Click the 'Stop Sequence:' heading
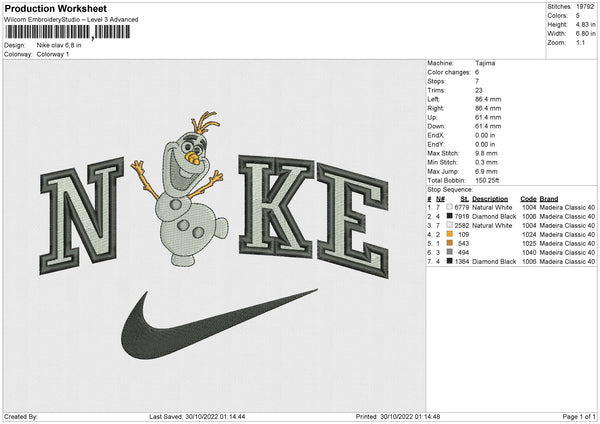The height and width of the screenshot is (424, 600). point(450,190)
